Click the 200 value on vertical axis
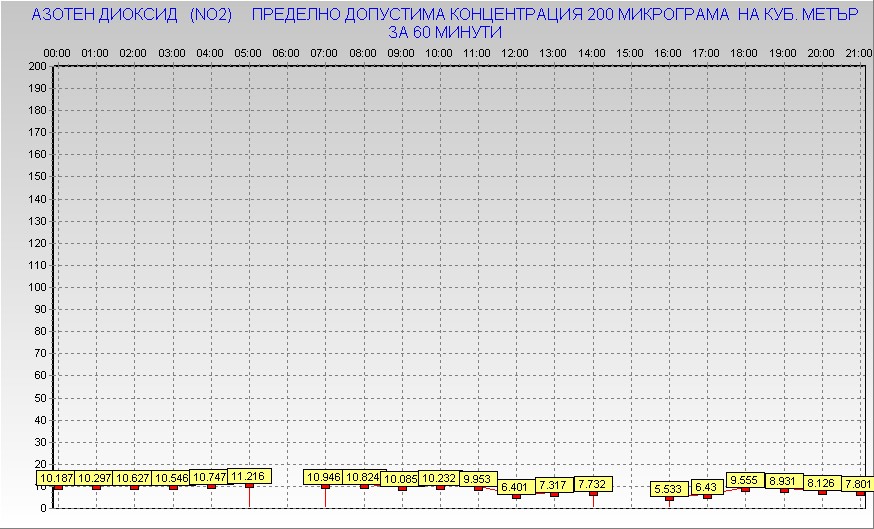 (x=38, y=67)
